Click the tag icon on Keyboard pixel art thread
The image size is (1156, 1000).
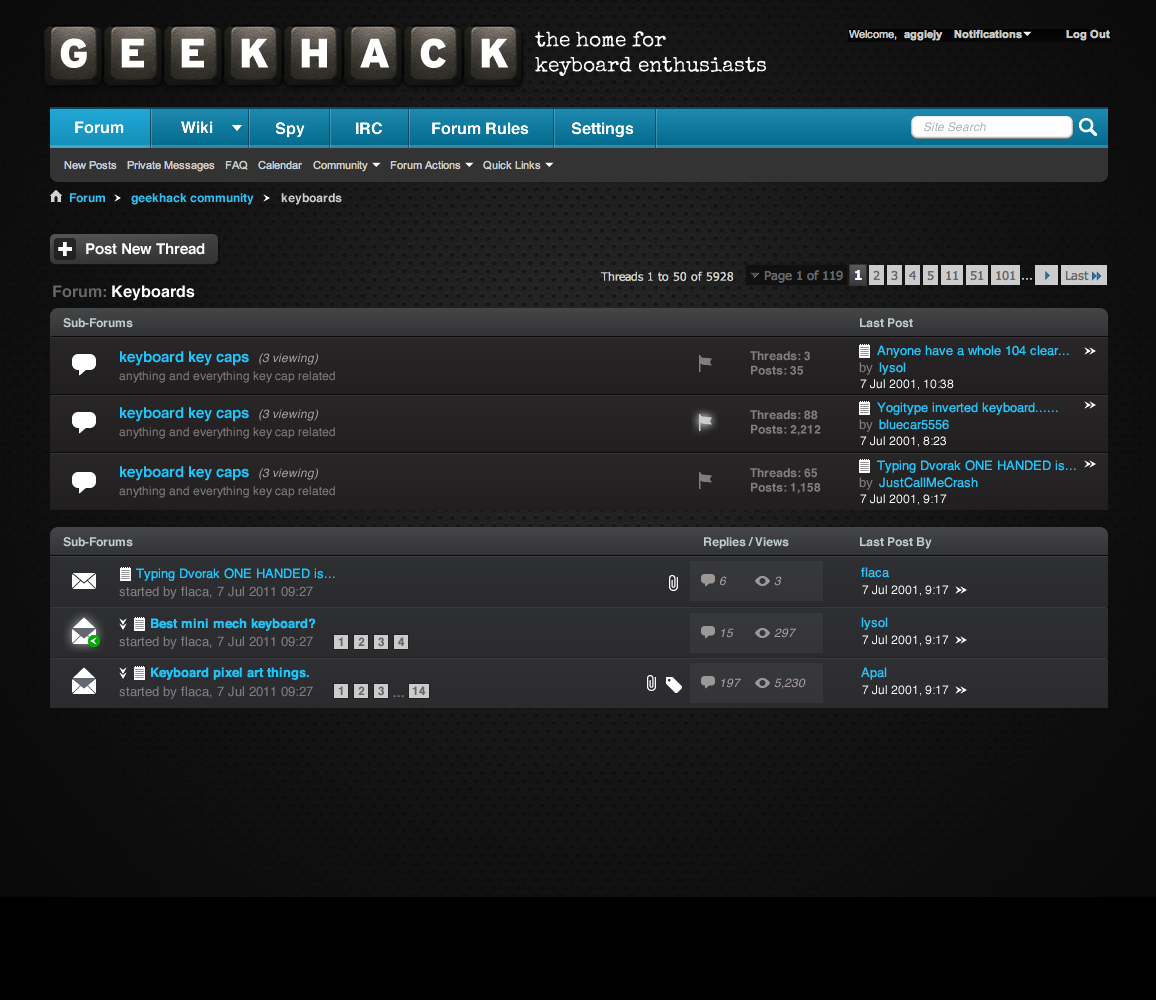pos(674,684)
